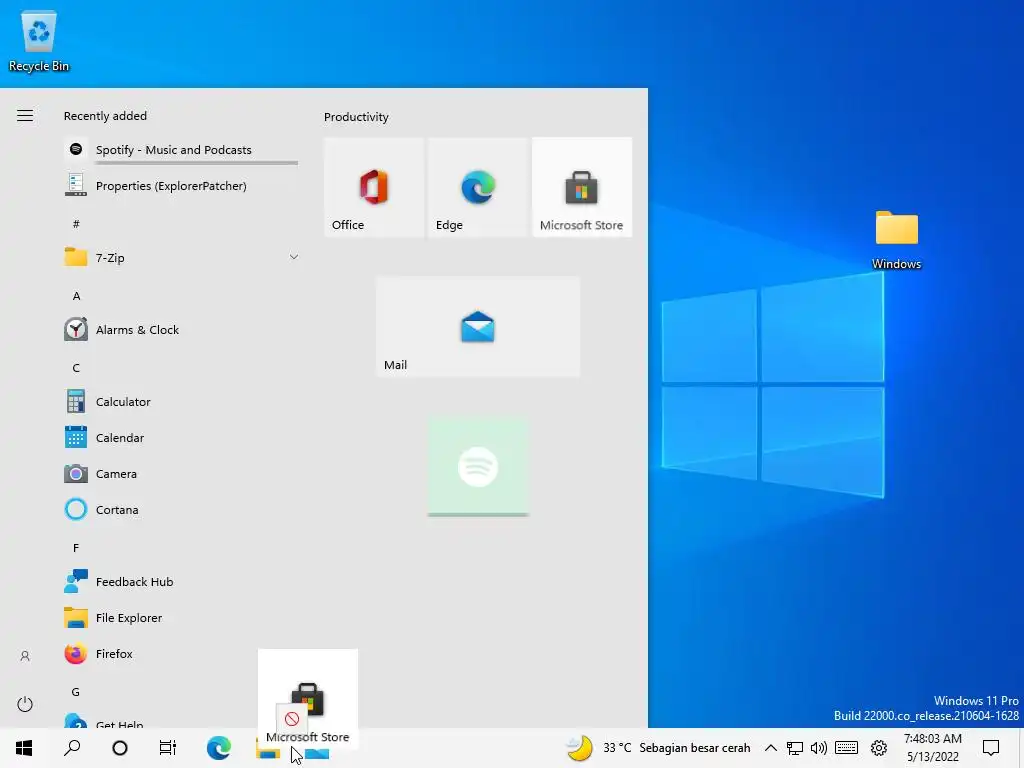Open network status tray icon
The image size is (1024, 768).
pyautogui.click(x=794, y=748)
